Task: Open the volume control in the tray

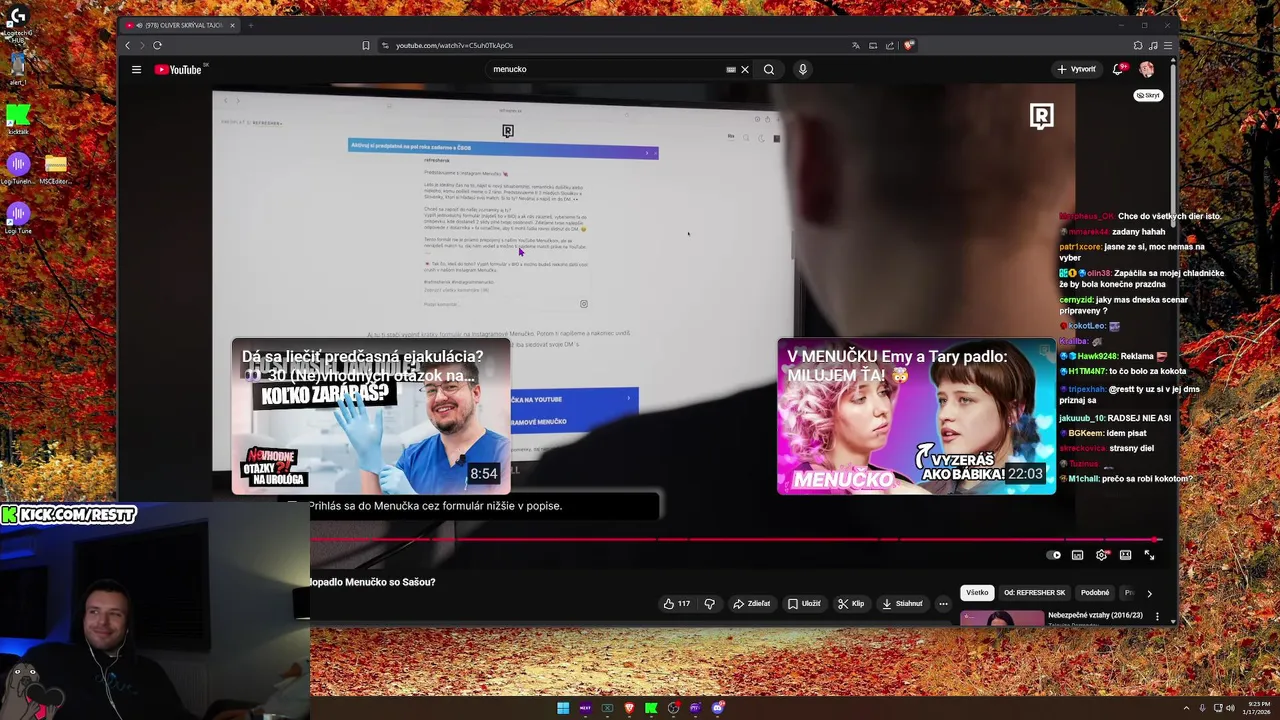Action: click(1231, 708)
